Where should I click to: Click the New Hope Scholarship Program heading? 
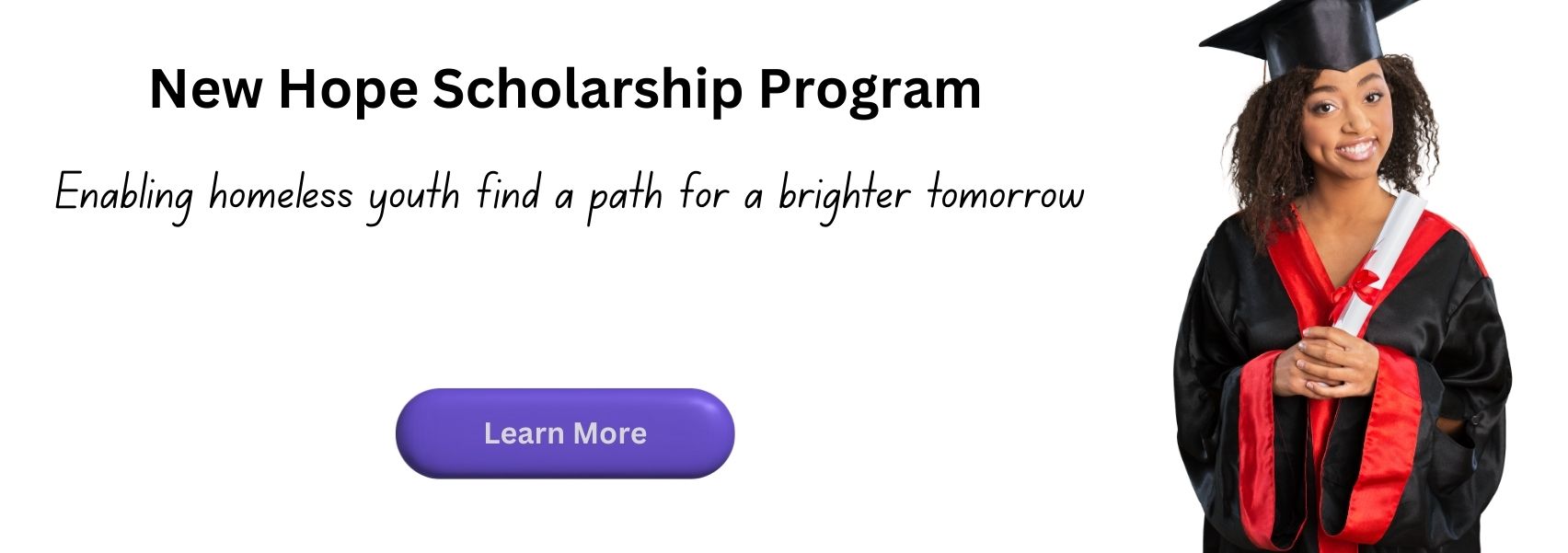[x=565, y=89]
